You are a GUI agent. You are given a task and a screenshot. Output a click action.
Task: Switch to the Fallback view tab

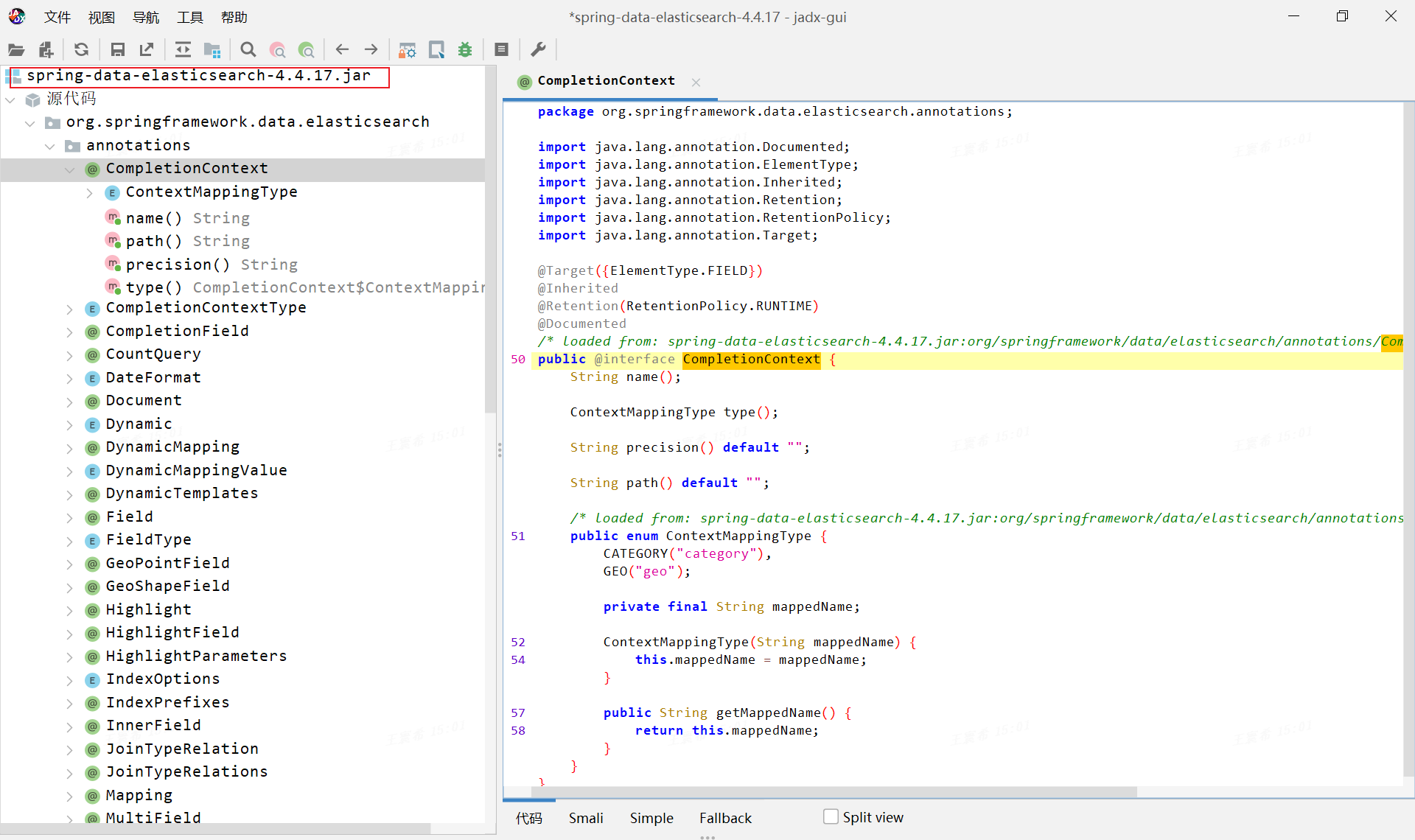coord(725,818)
